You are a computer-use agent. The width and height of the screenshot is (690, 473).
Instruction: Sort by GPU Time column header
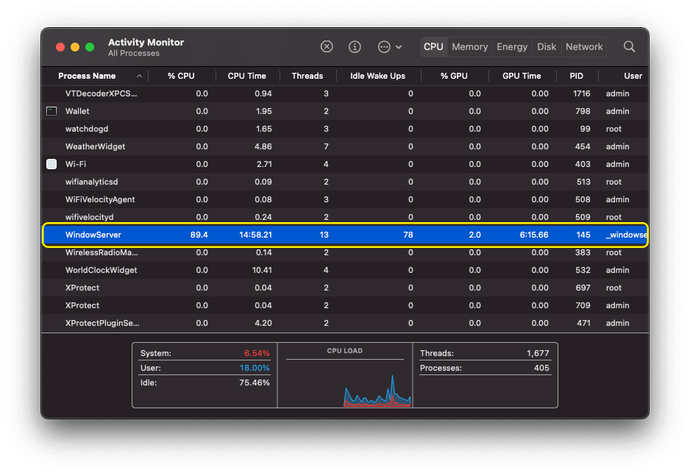pos(521,76)
